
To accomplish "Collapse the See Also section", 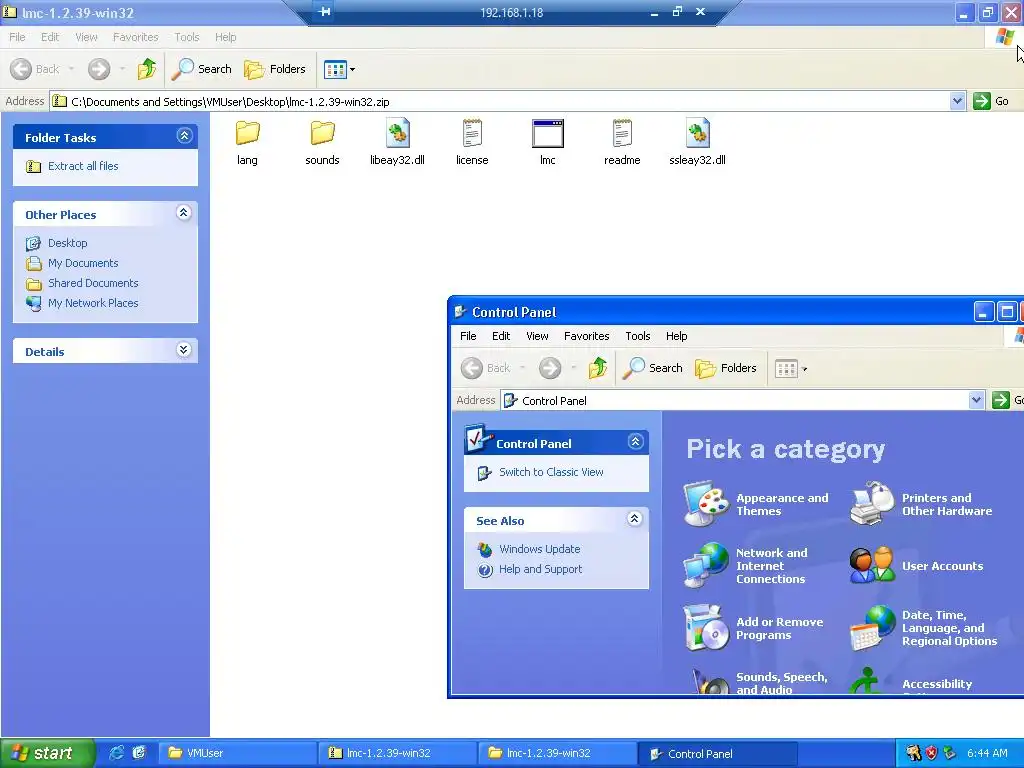I will pos(634,519).
